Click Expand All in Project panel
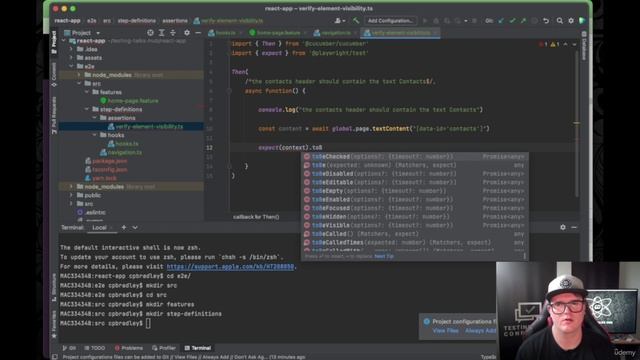 162,33
